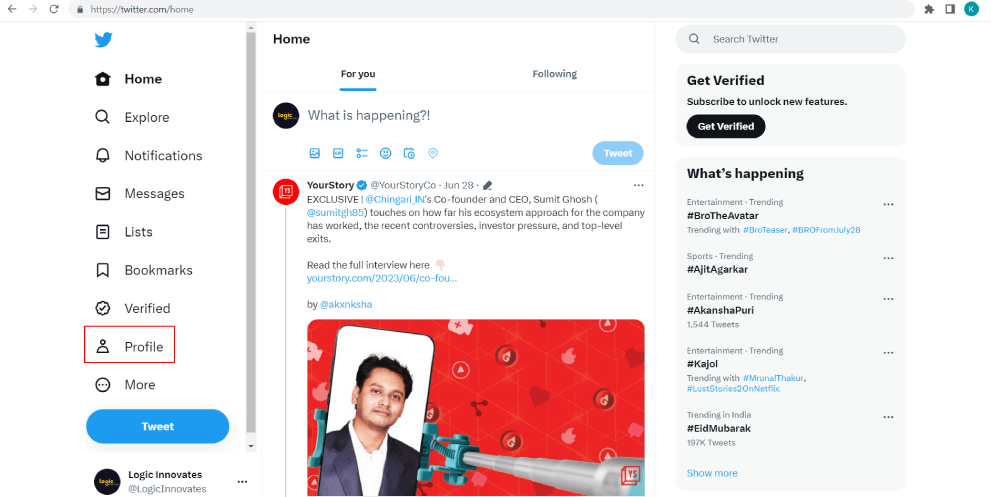Open the #BroTheAvatar trend
This screenshot has height=497, width=991.
(x=722, y=216)
